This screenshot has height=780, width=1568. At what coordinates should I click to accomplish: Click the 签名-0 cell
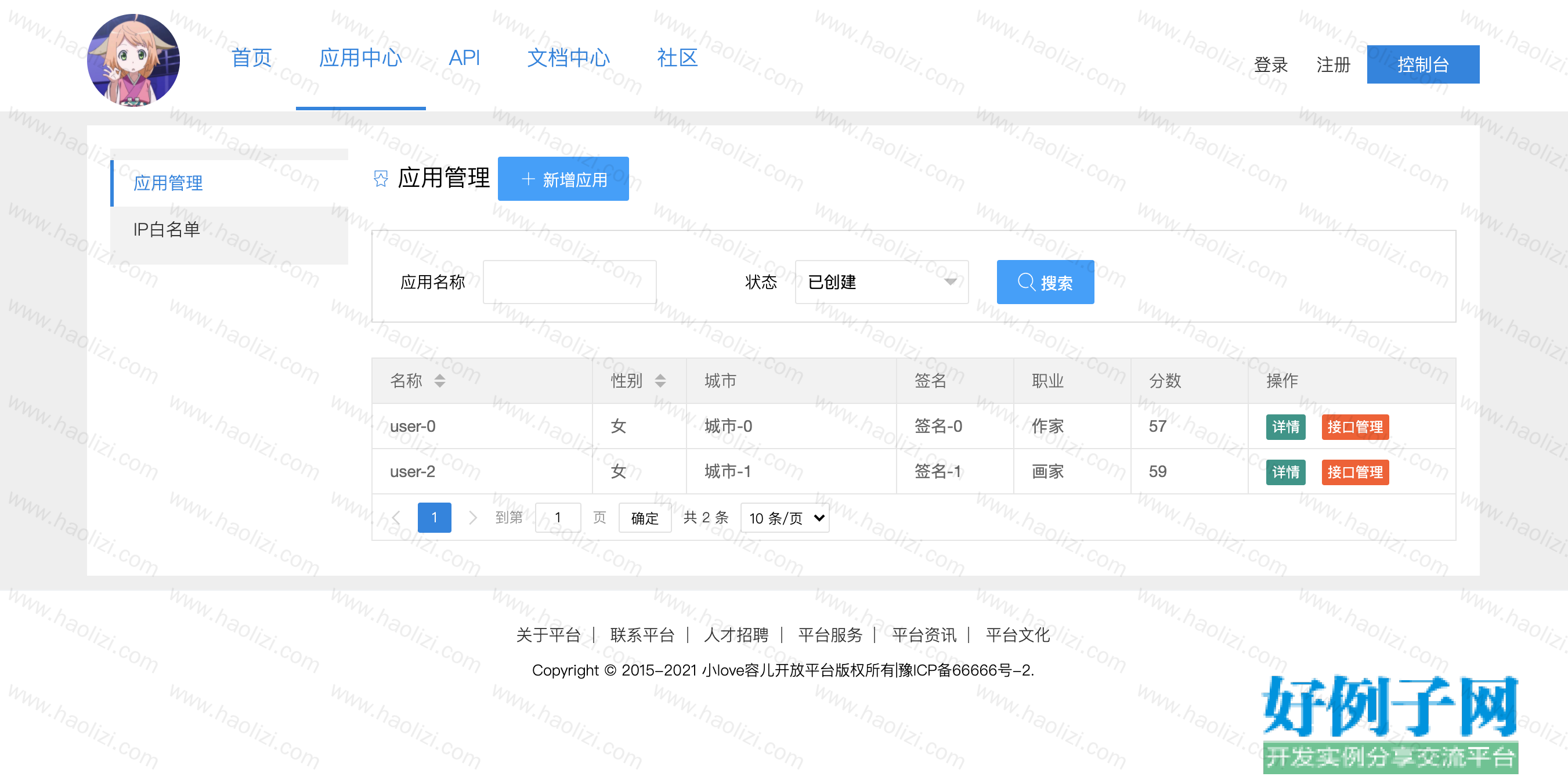[x=955, y=426]
